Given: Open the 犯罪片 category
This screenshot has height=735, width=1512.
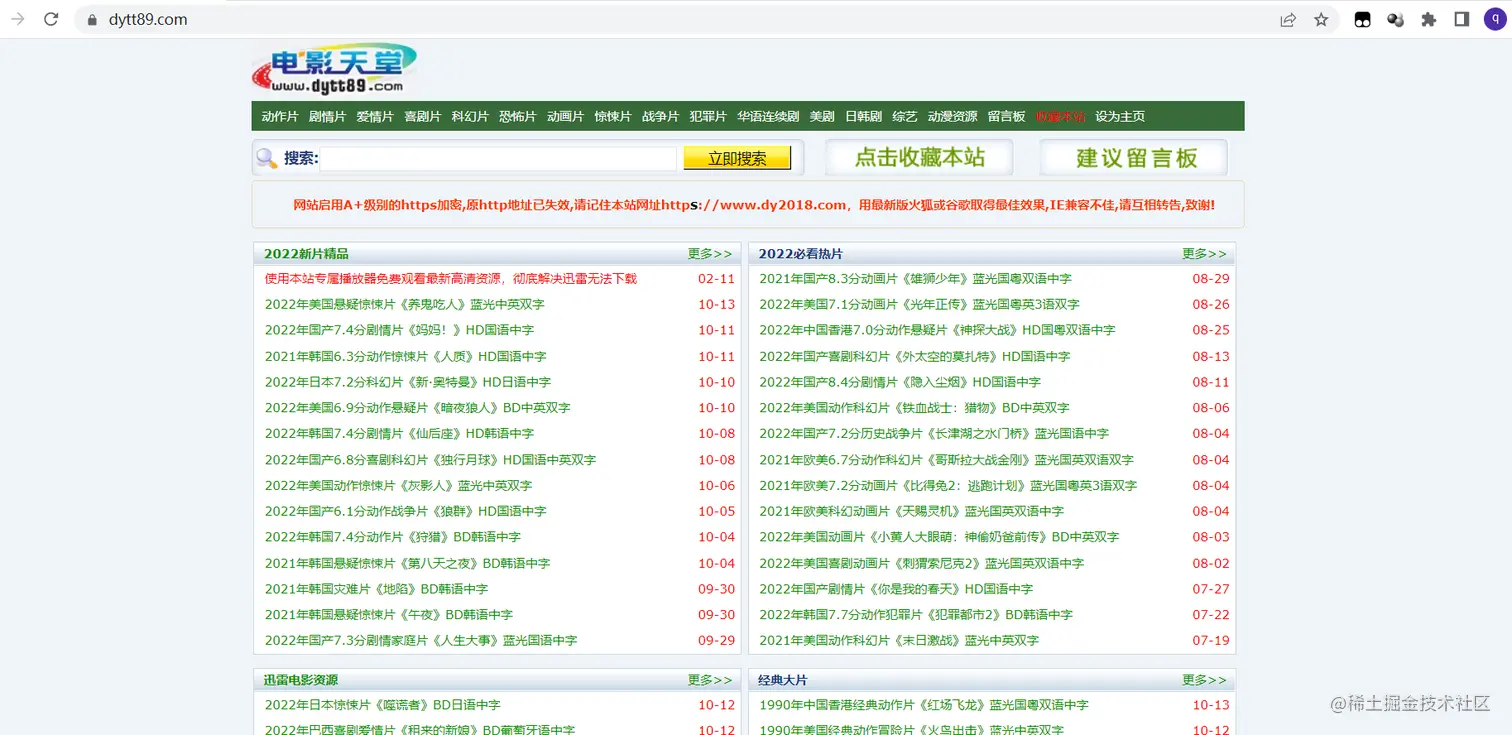Looking at the screenshot, I should click(x=708, y=116).
